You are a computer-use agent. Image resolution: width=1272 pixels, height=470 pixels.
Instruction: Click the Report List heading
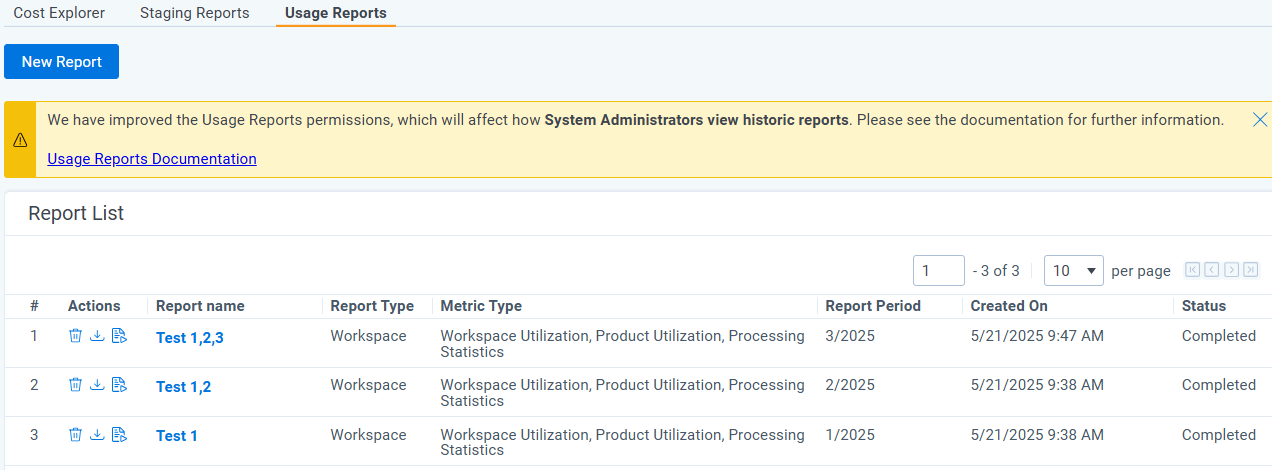(76, 213)
